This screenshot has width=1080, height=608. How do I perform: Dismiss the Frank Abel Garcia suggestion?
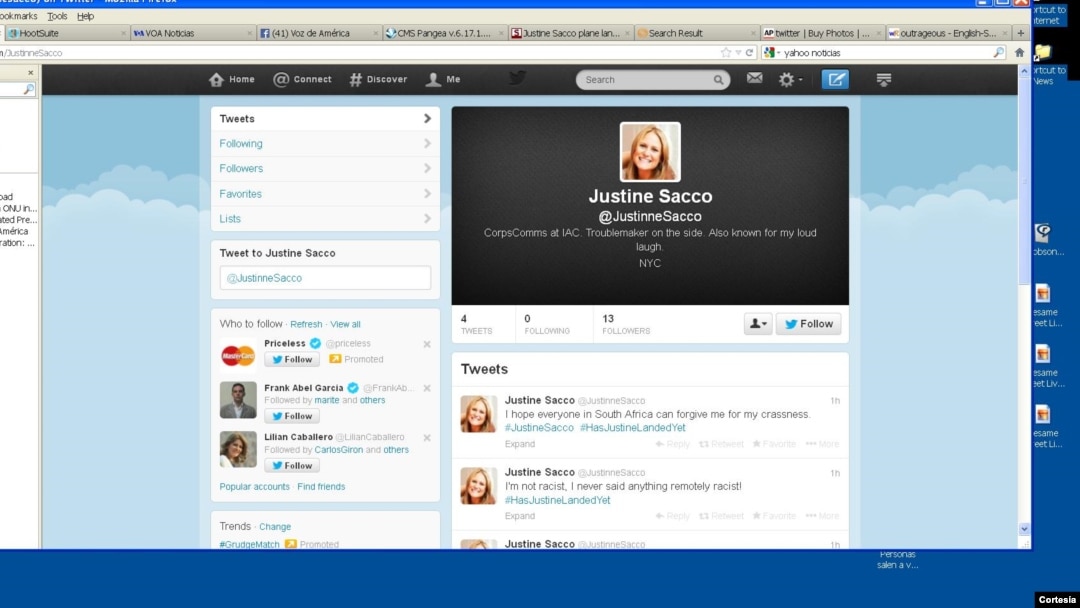427,388
